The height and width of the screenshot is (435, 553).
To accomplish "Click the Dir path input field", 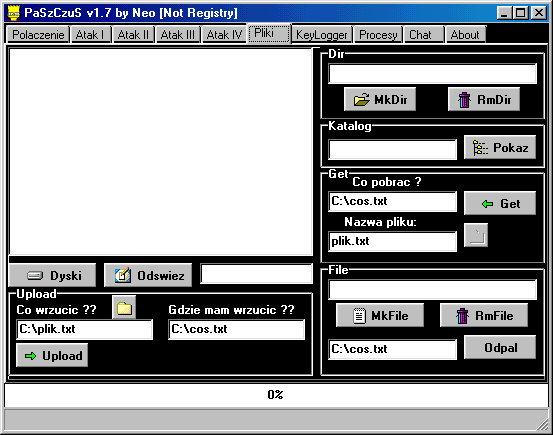I will click(x=432, y=73).
